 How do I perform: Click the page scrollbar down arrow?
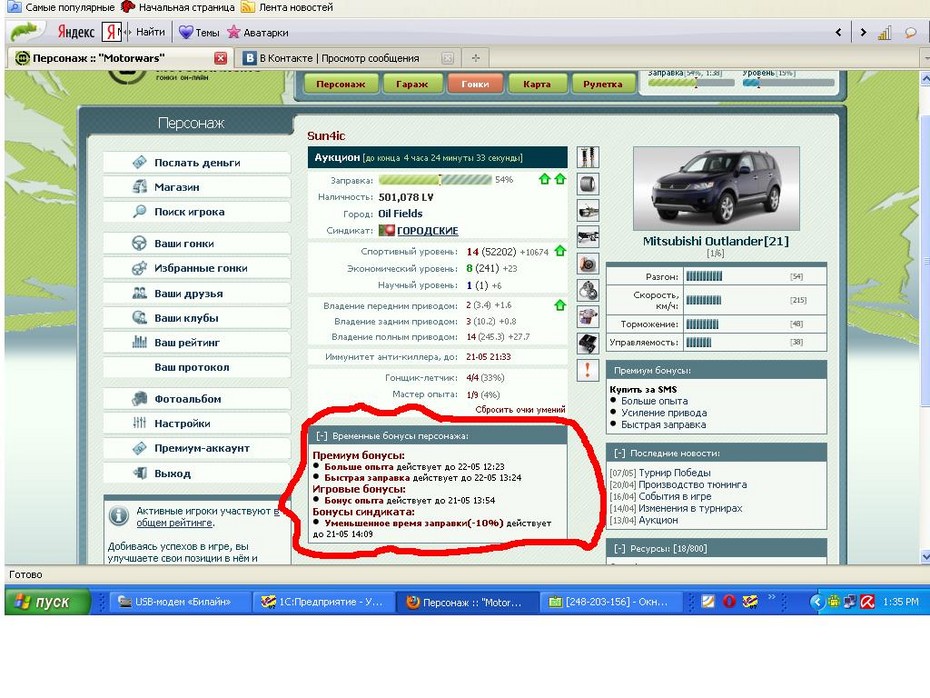coord(925,557)
